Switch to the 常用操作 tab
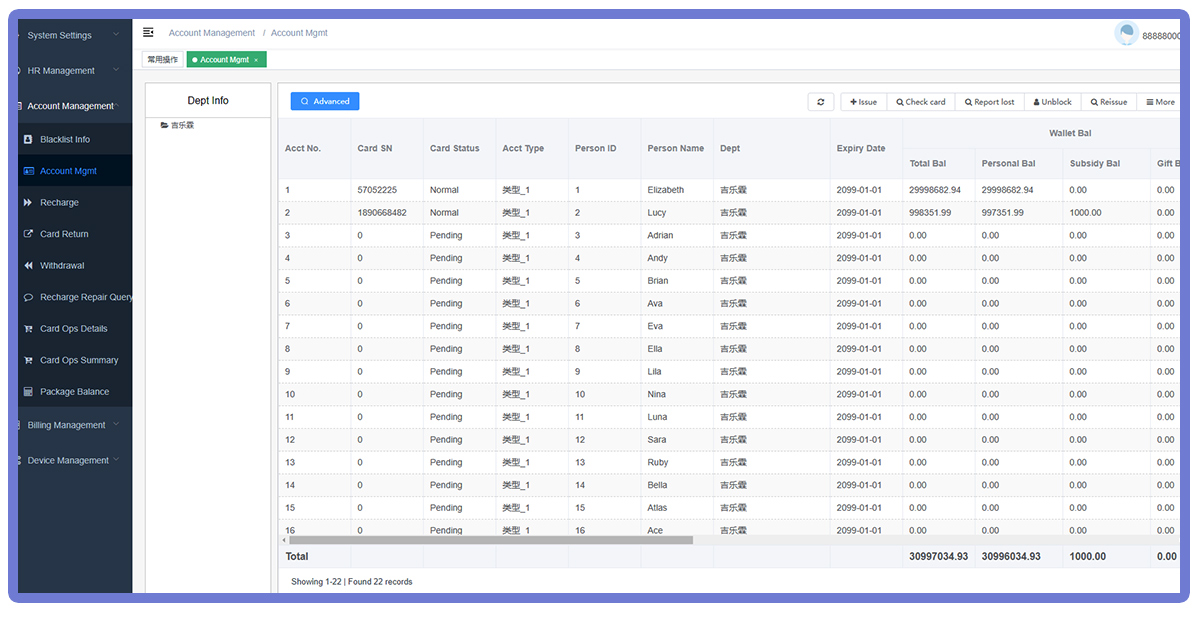 (x=162, y=60)
